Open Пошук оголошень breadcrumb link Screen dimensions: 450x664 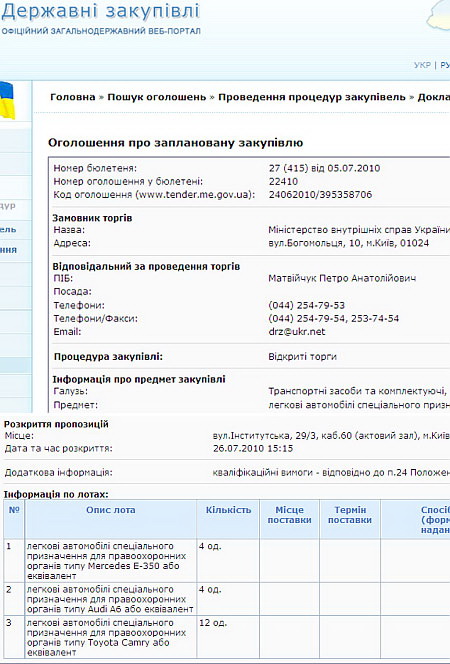click(157, 97)
